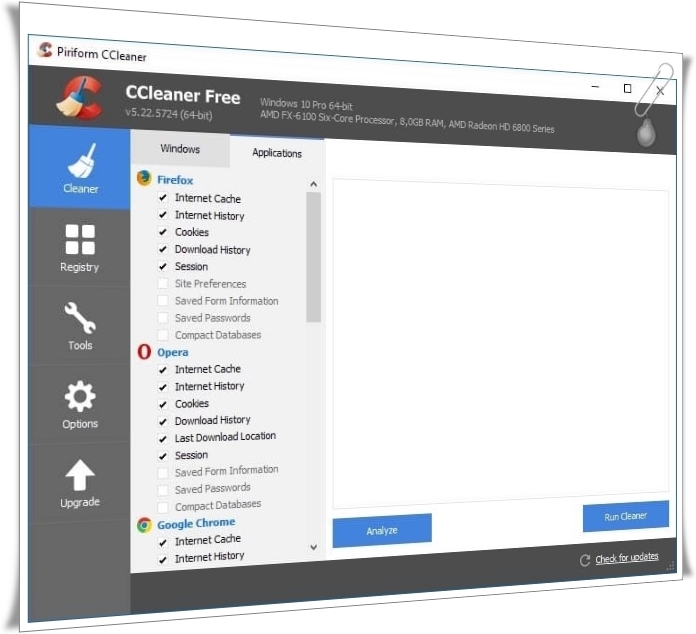Click the Upgrade arrow icon
This screenshot has width=696, height=634.
click(80, 475)
